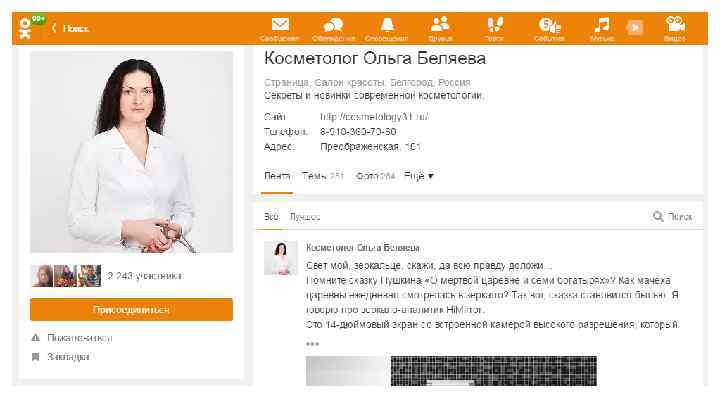The height and width of the screenshot is (405, 720).
Task: Click the Закладки bookmark link
Action: [68, 357]
